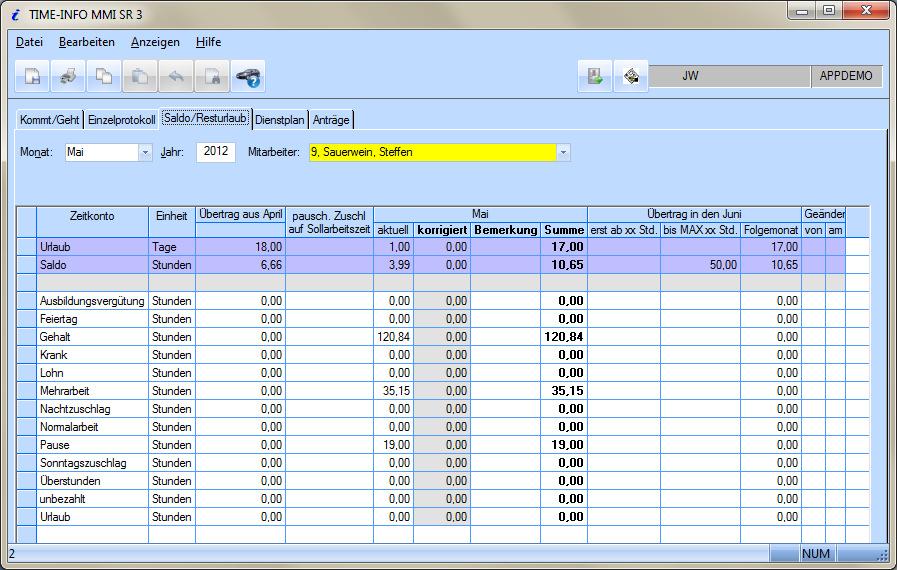Screen dimensions: 897x570
Task: Switch to the Dienstplan tab
Action: pyautogui.click(x=280, y=120)
